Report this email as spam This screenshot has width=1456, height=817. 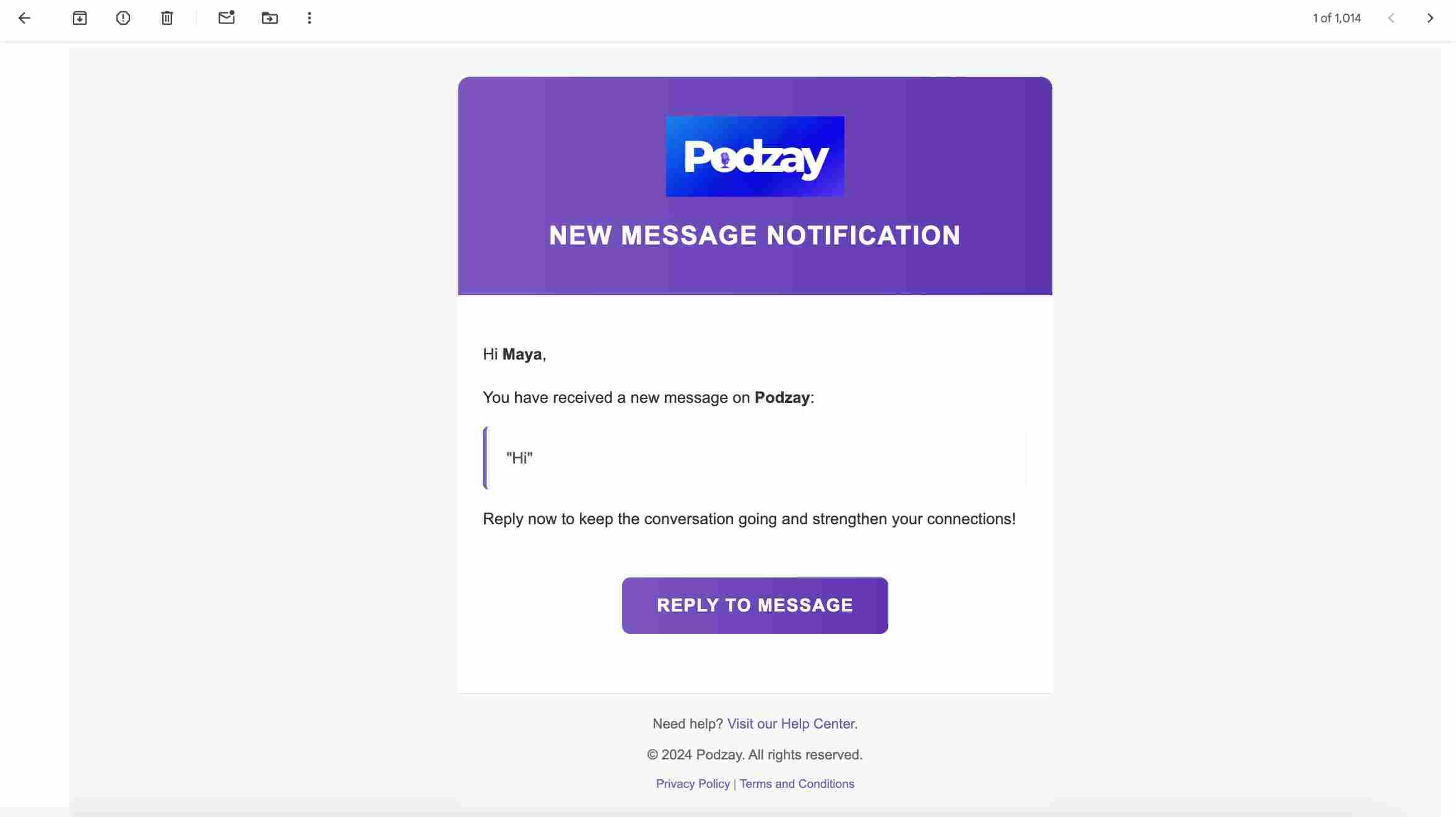pyautogui.click(x=123, y=19)
